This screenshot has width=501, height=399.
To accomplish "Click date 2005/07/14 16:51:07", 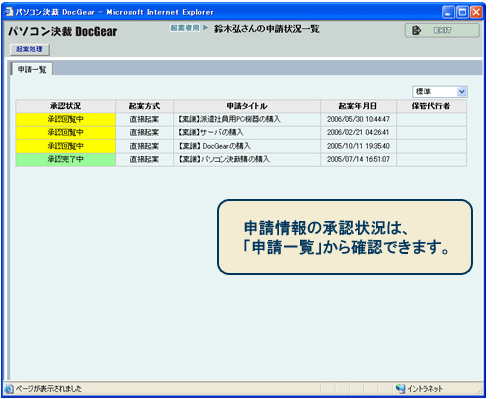I will coord(358,159).
